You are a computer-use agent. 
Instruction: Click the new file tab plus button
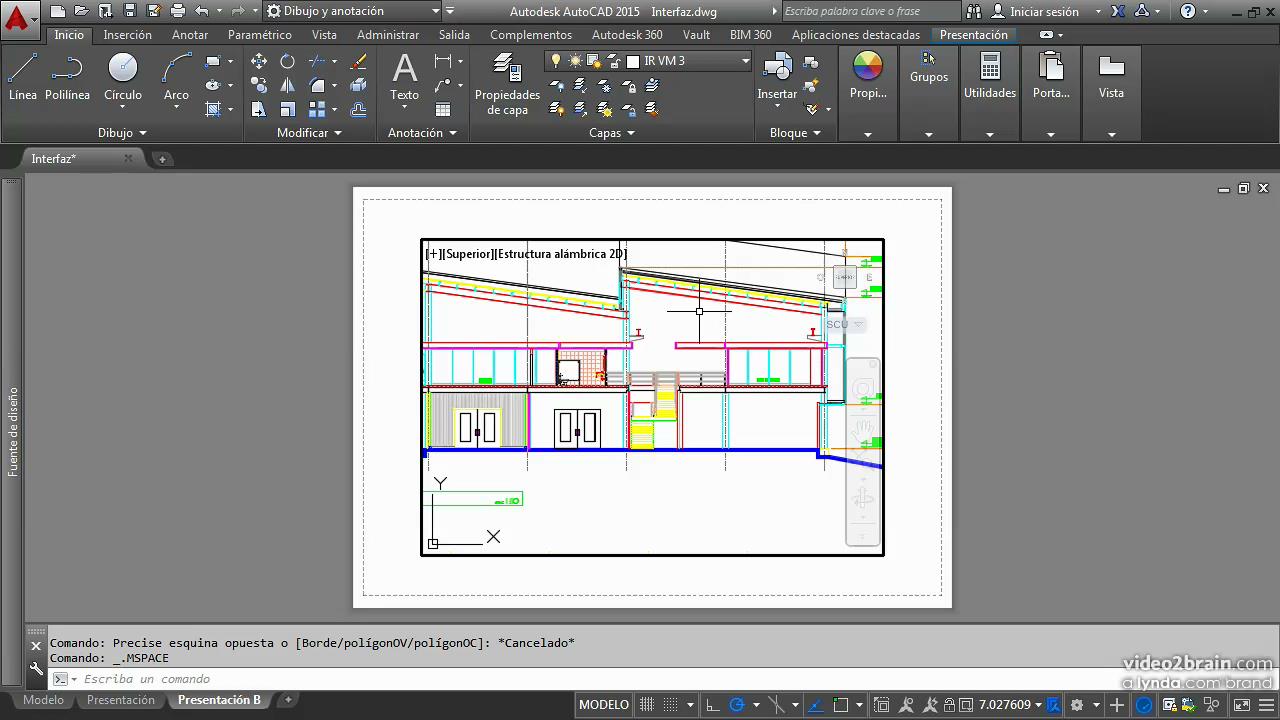162,159
